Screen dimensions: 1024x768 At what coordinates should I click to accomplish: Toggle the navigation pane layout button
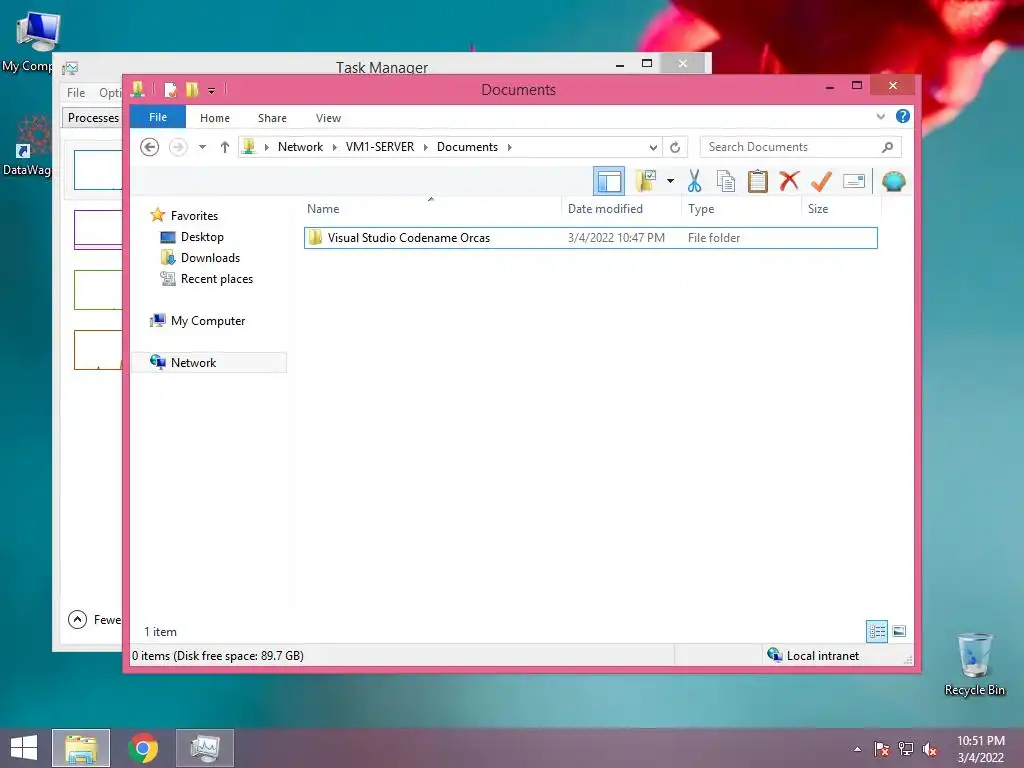(x=609, y=181)
